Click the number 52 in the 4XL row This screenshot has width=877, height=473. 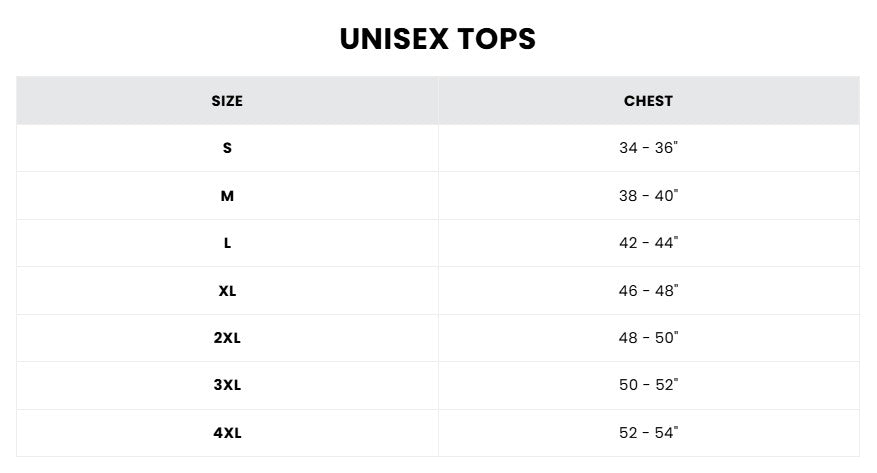point(628,433)
